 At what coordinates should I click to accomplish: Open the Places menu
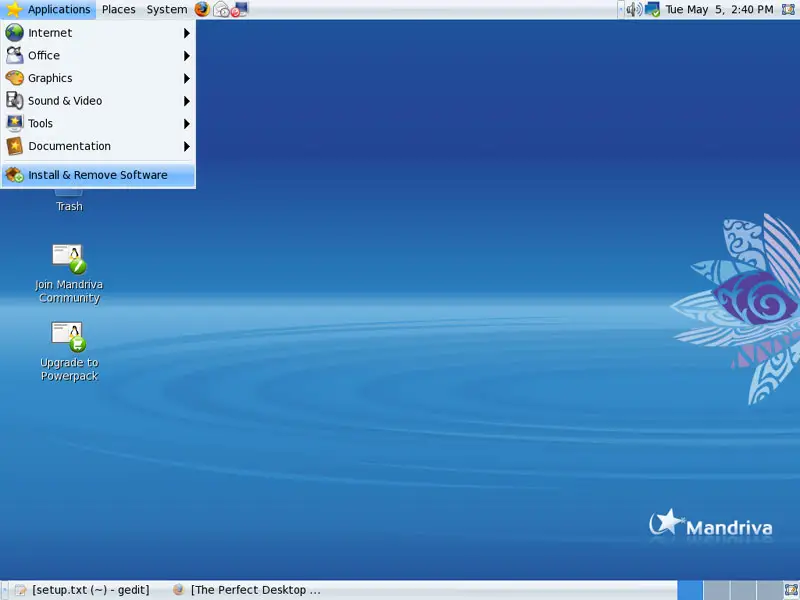tap(118, 9)
